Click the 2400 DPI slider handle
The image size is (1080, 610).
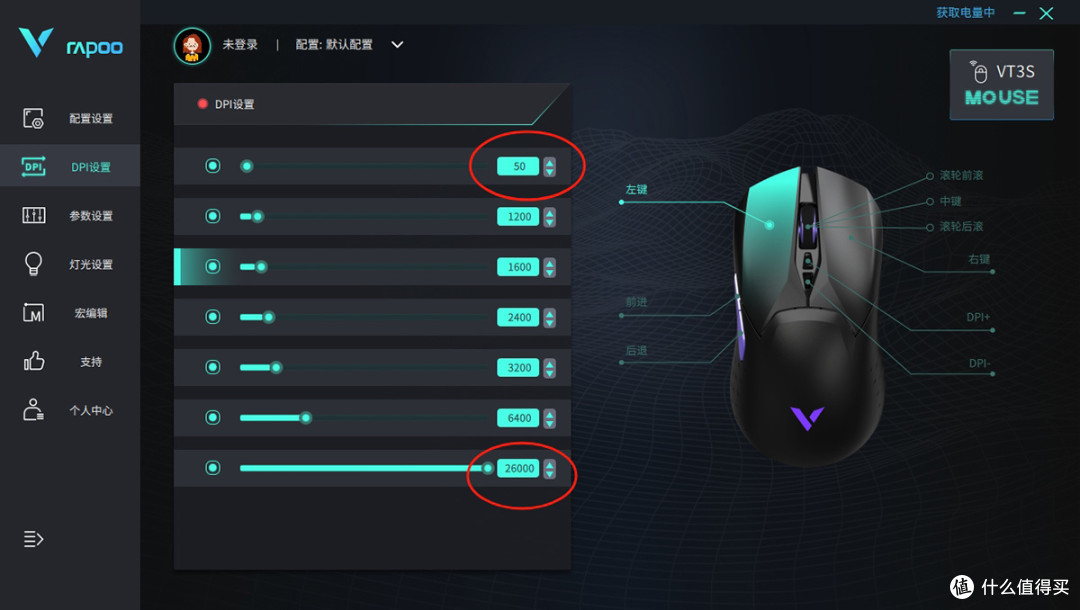click(x=269, y=317)
